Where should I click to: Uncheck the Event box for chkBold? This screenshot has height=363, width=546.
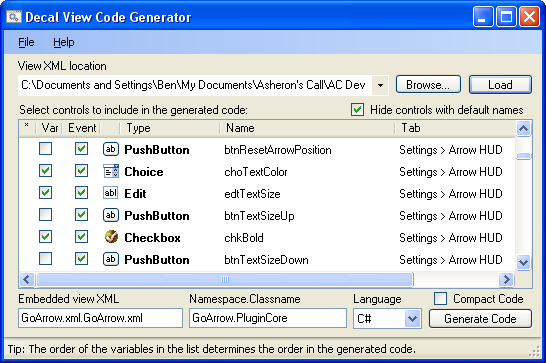[81, 237]
